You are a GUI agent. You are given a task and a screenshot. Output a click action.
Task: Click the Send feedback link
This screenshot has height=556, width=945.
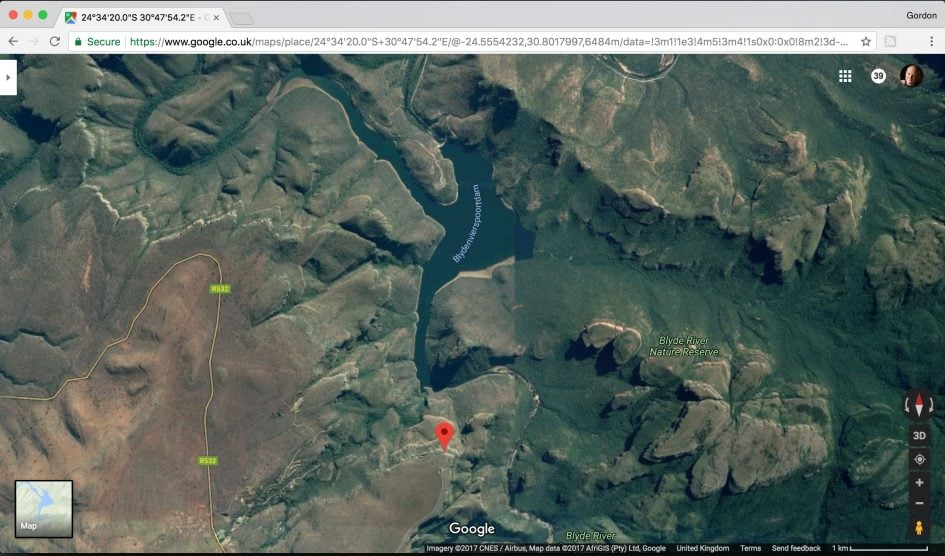[796, 548]
